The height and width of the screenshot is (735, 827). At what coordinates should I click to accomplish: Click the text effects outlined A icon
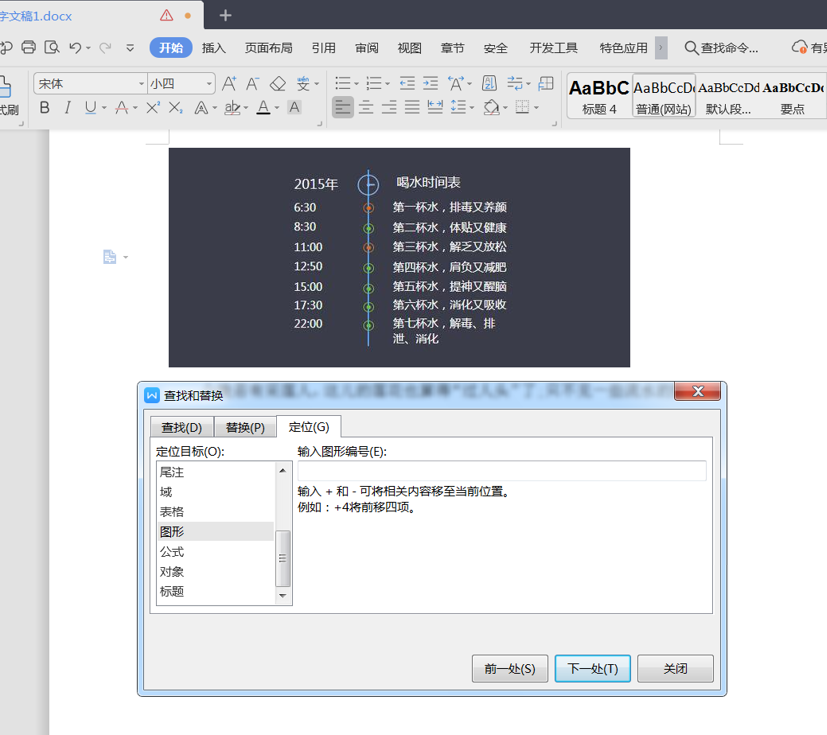pos(201,108)
